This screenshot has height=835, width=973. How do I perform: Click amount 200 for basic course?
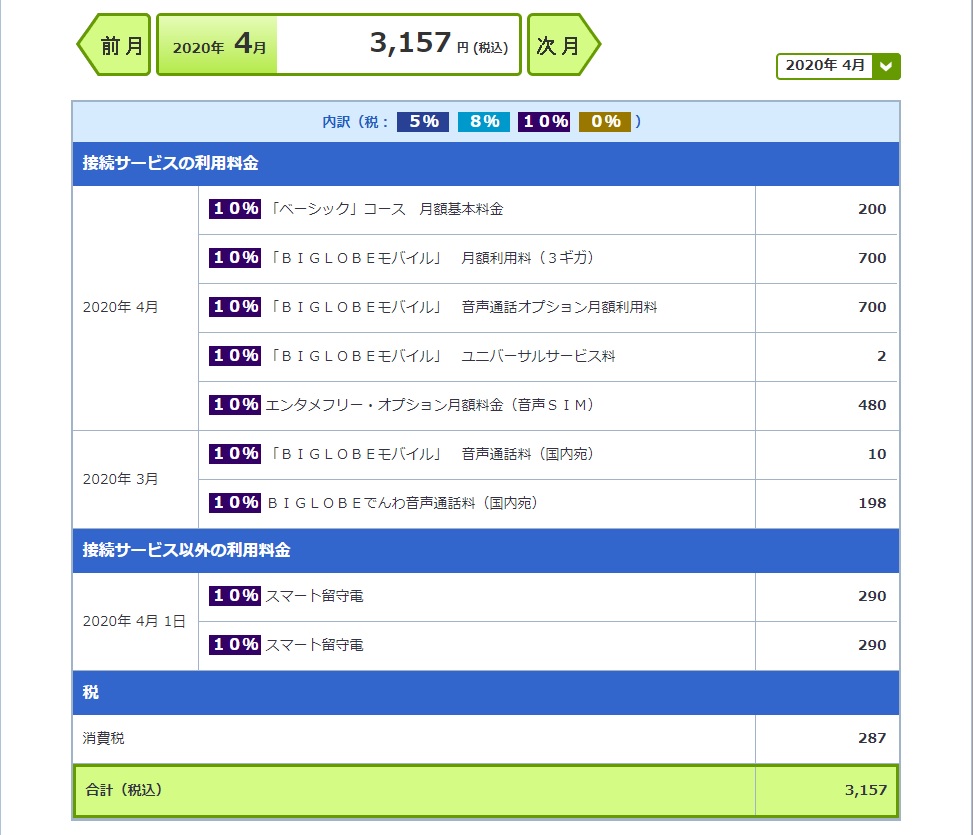872,210
